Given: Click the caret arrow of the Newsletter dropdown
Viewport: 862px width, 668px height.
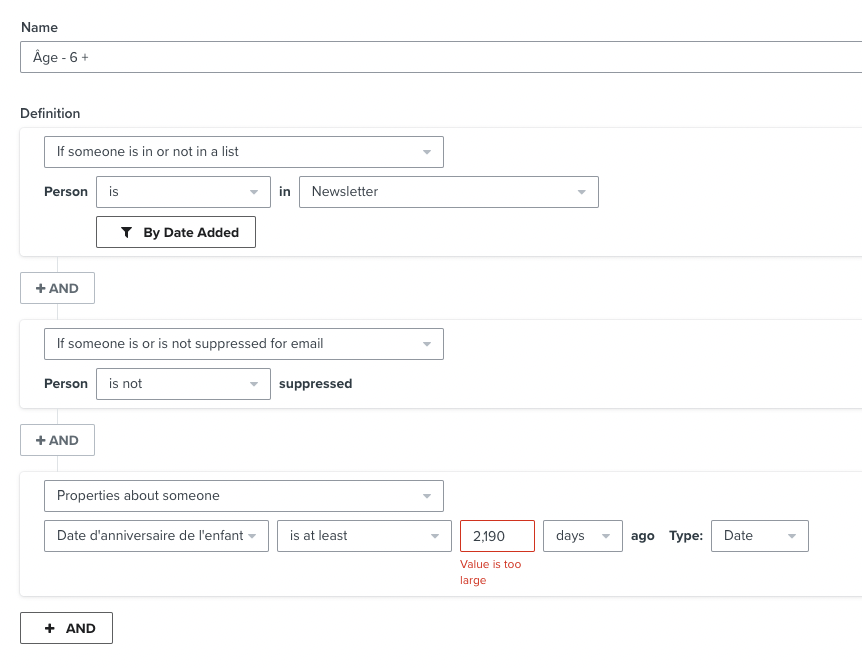Looking at the screenshot, I should click(x=582, y=192).
